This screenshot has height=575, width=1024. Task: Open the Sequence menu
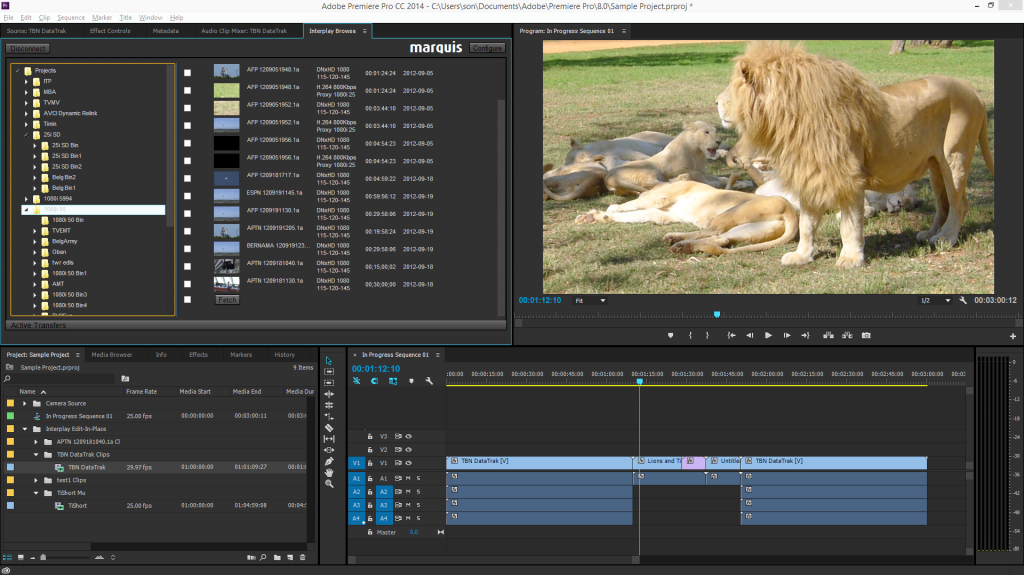tap(71, 17)
